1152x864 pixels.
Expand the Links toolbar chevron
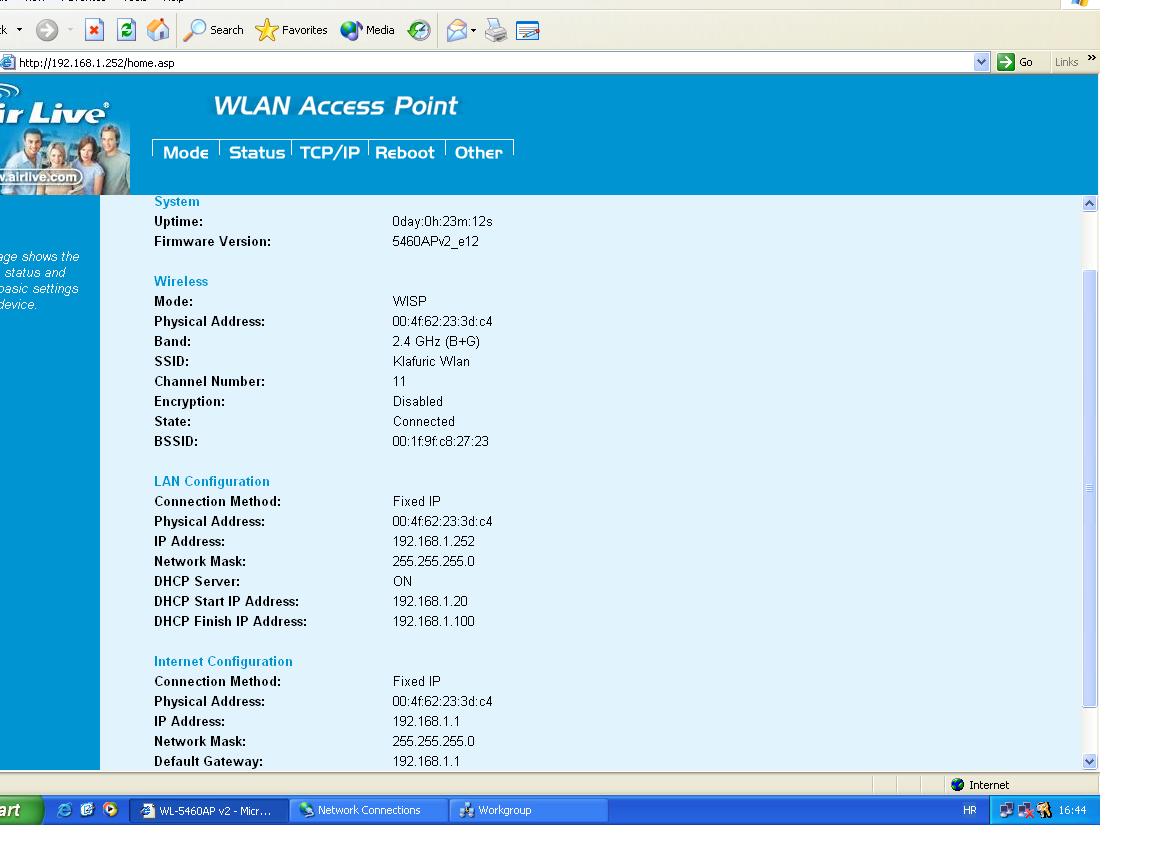click(x=1092, y=58)
